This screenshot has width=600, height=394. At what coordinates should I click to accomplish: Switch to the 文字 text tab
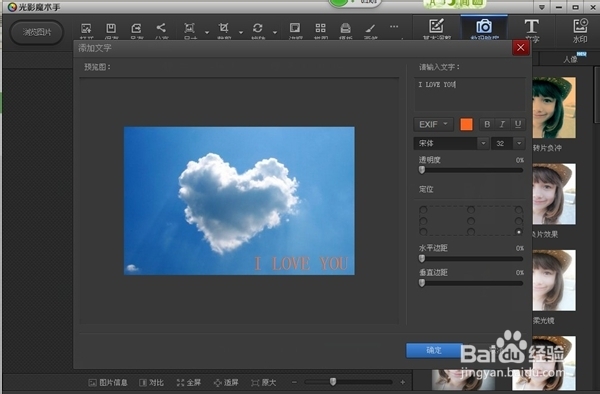pyautogui.click(x=532, y=31)
